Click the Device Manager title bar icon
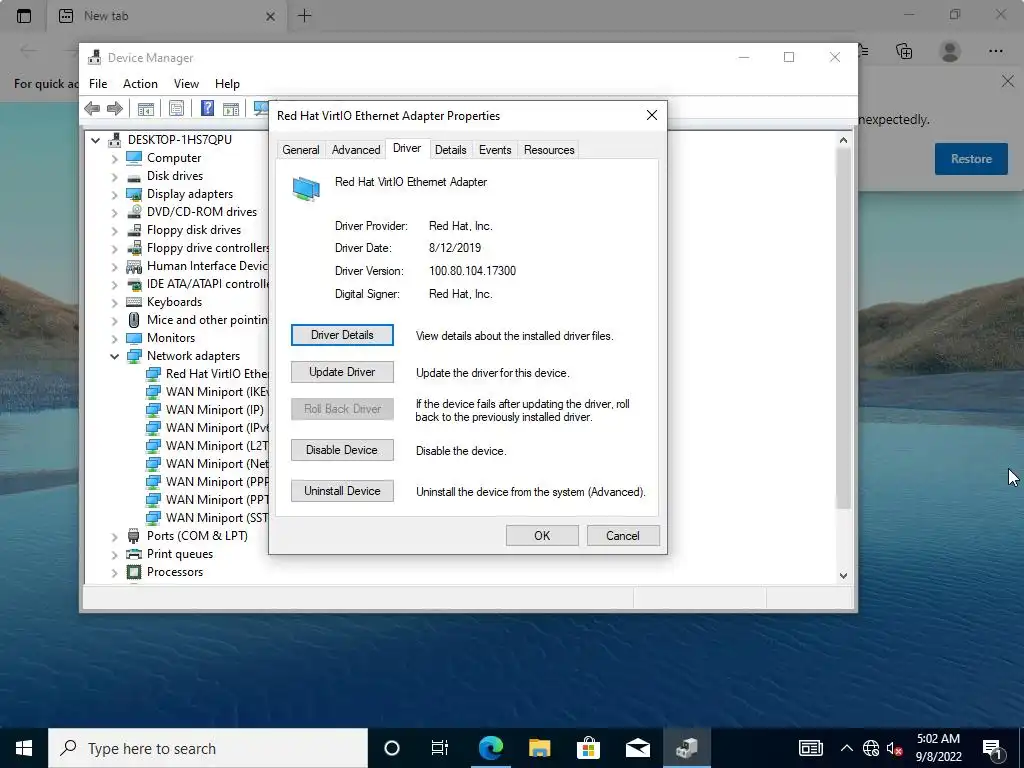The image size is (1024, 768). [x=95, y=57]
